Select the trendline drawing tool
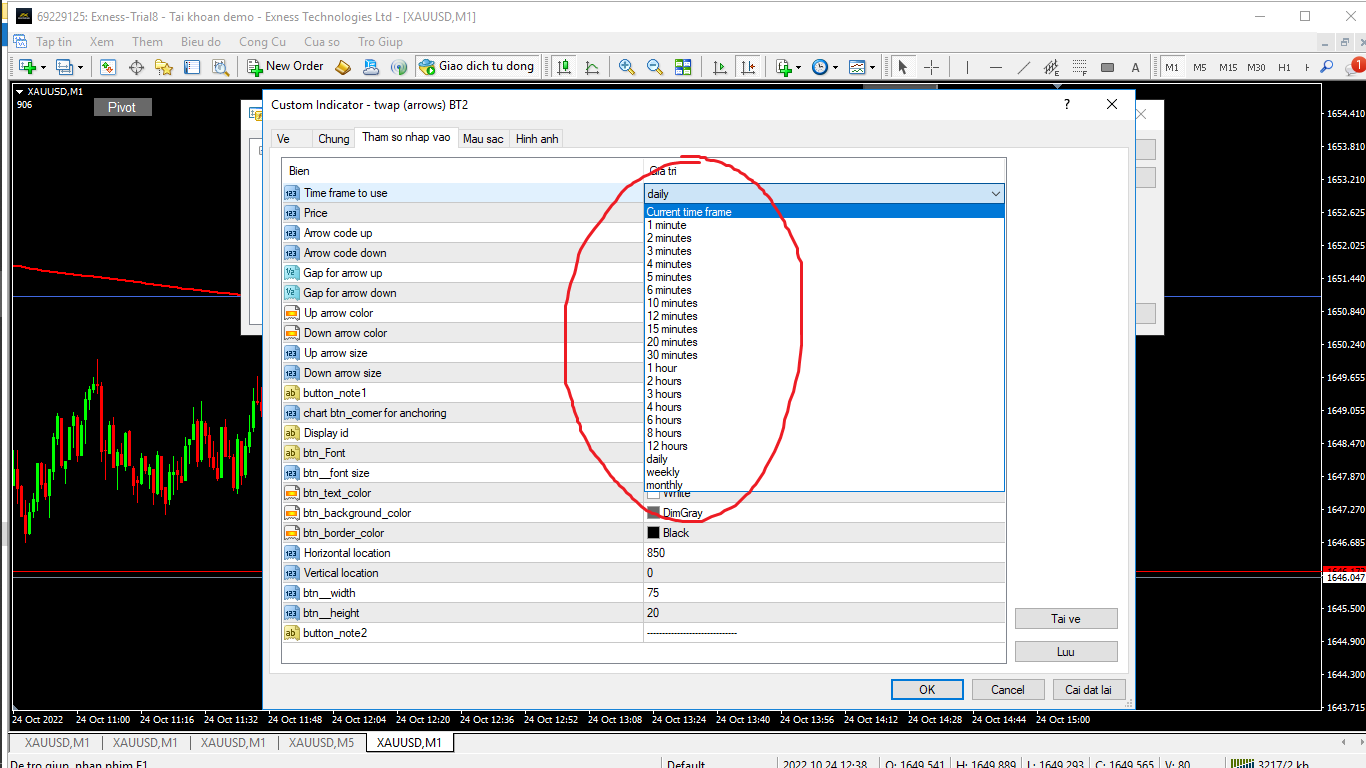This screenshot has width=1366, height=768. coord(1023,67)
